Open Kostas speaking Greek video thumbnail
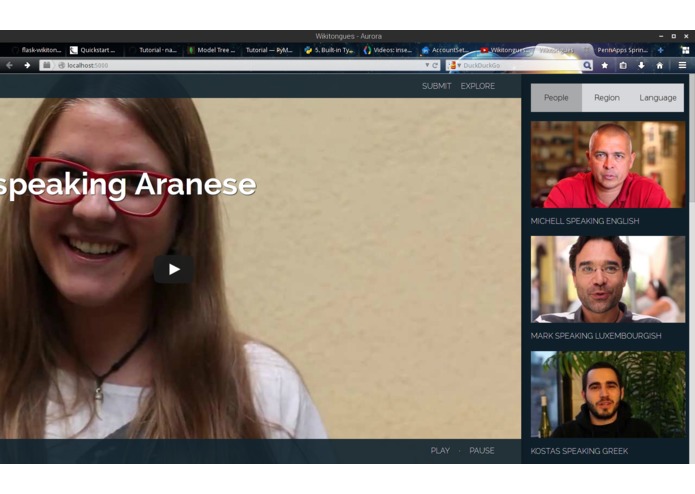 pos(608,394)
